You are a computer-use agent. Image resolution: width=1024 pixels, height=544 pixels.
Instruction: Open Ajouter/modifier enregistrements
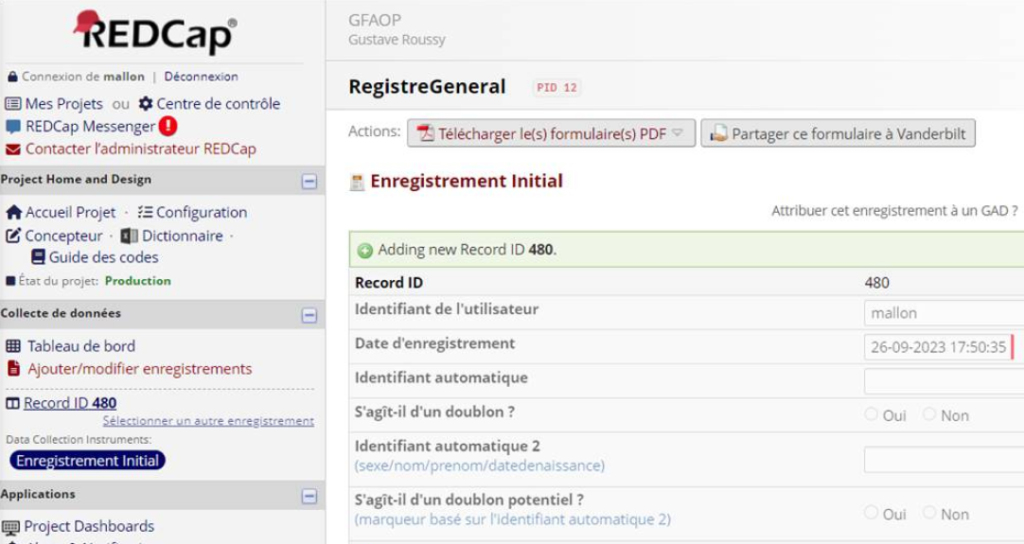click(139, 369)
